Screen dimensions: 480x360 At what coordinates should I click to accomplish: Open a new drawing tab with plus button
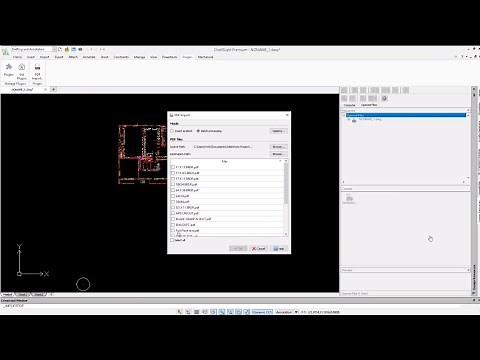tap(53, 89)
